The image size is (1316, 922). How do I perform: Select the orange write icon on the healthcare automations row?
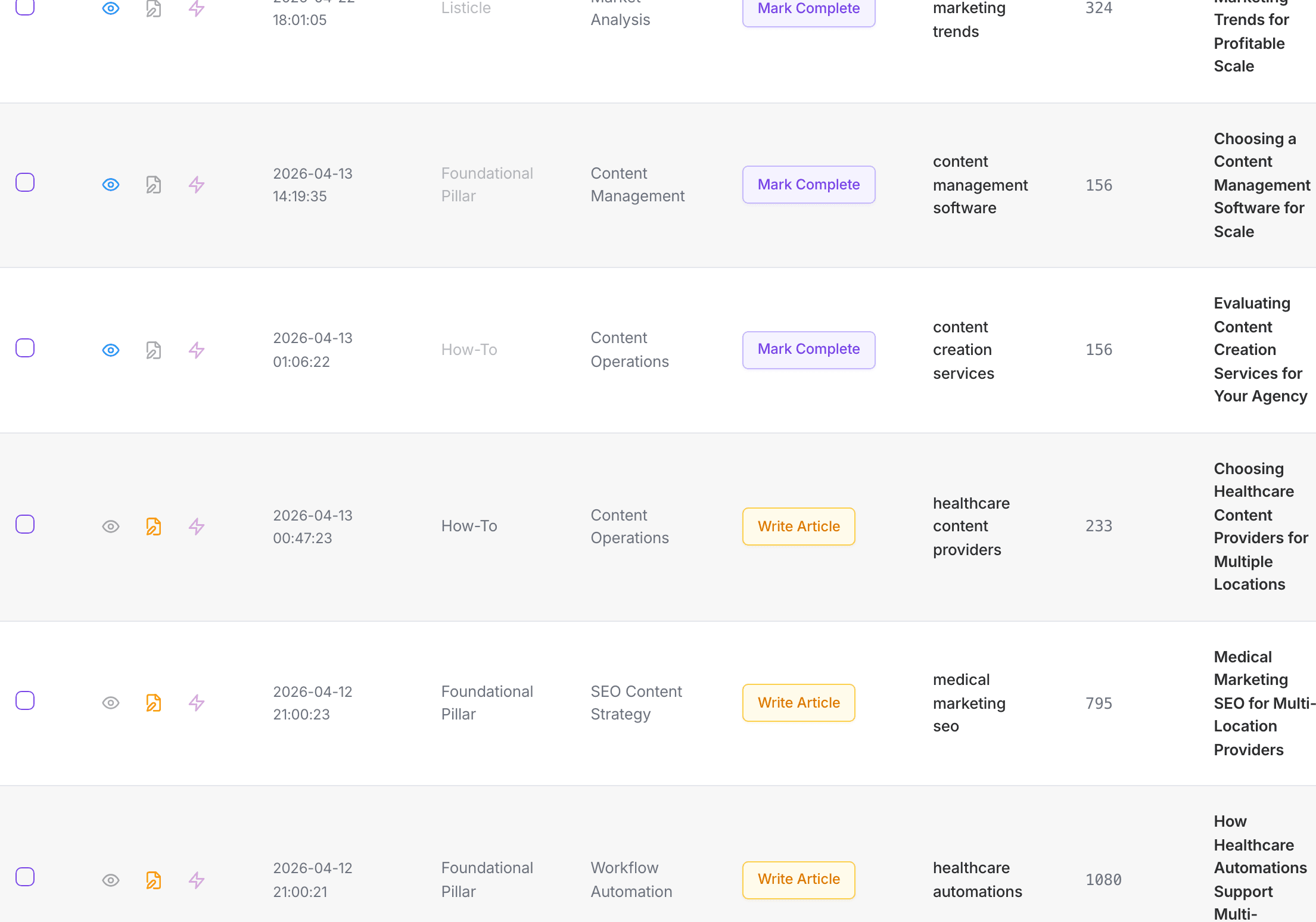[154, 880]
